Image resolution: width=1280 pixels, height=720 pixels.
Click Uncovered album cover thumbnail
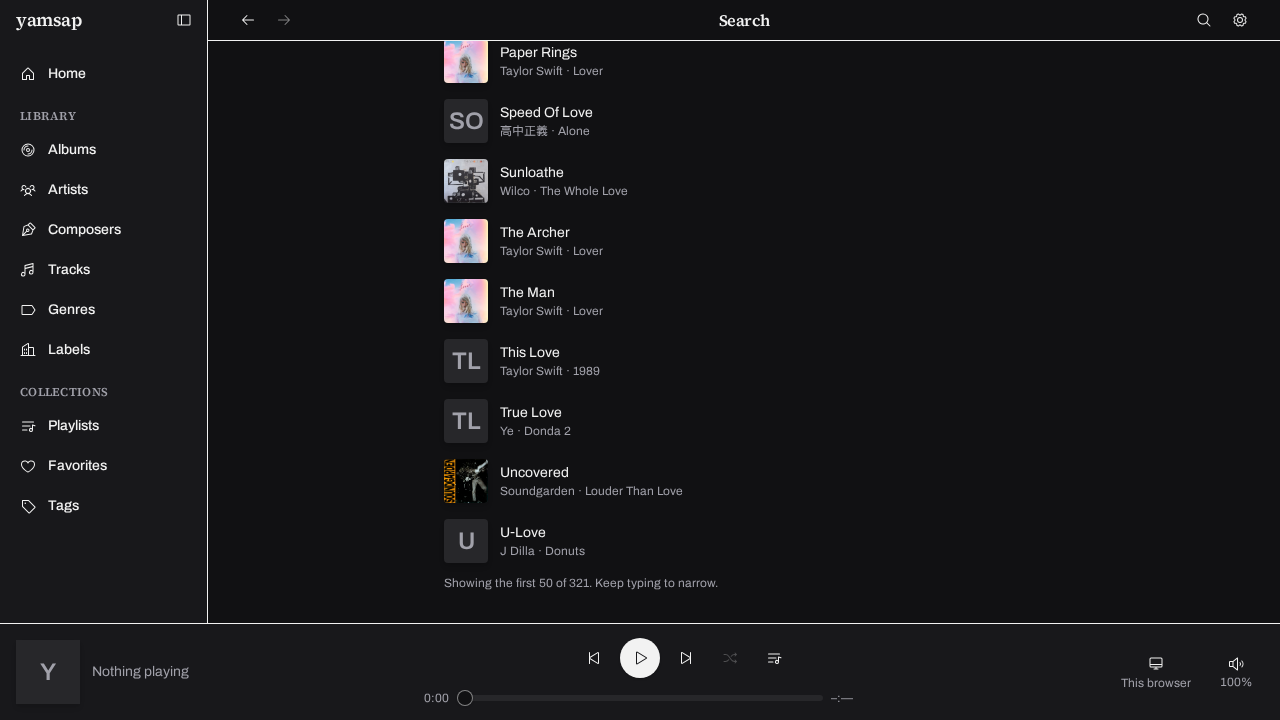click(466, 481)
